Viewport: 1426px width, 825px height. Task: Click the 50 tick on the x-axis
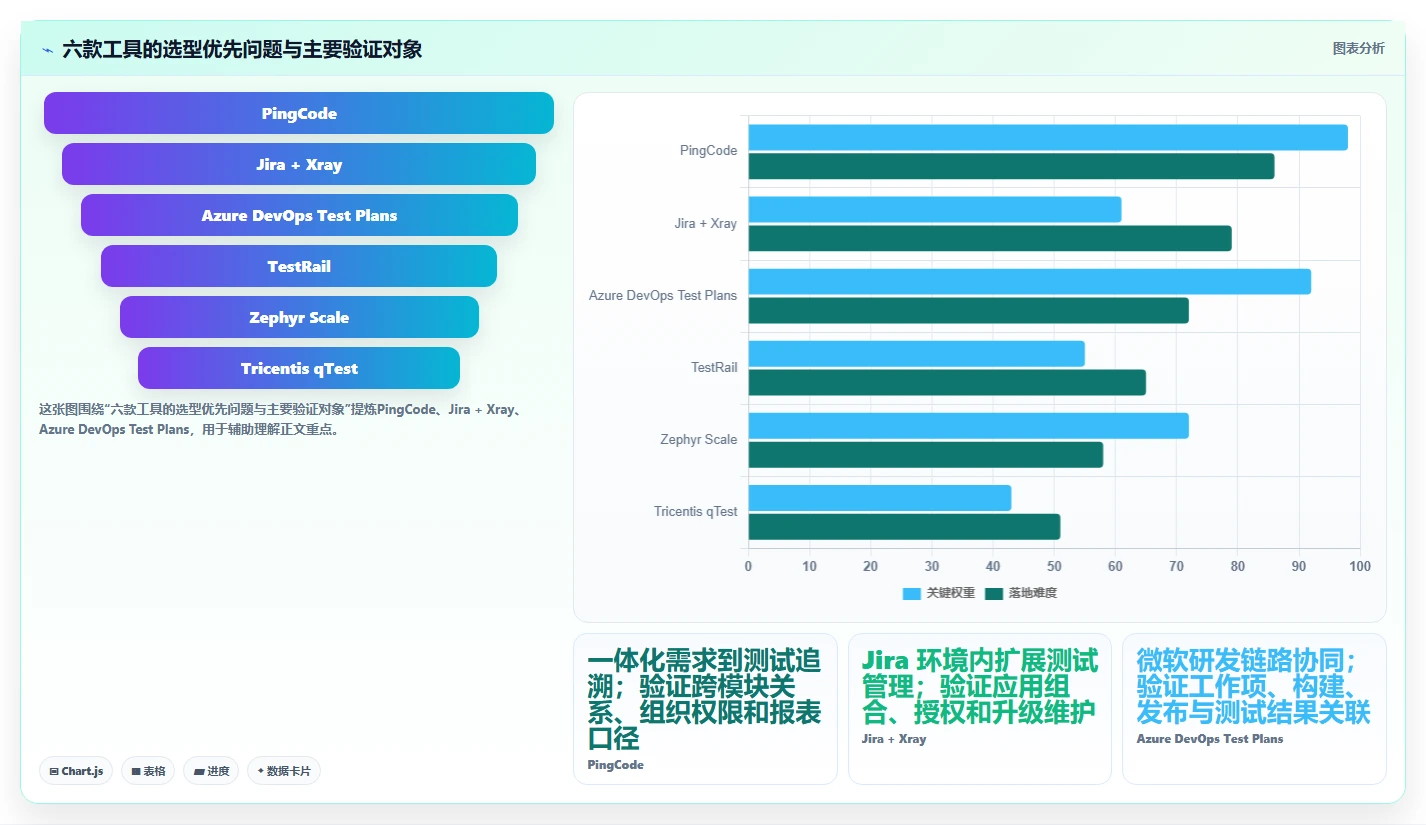tap(1054, 566)
